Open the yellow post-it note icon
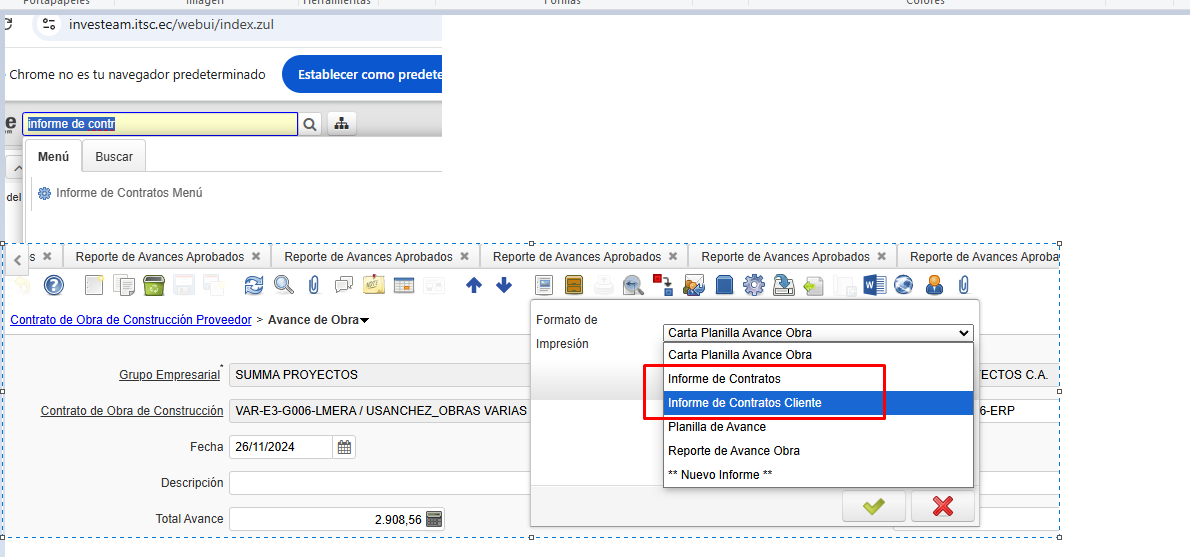Image resolution: width=1190 pixels, height=557 pixels. (x=374, y=286)
